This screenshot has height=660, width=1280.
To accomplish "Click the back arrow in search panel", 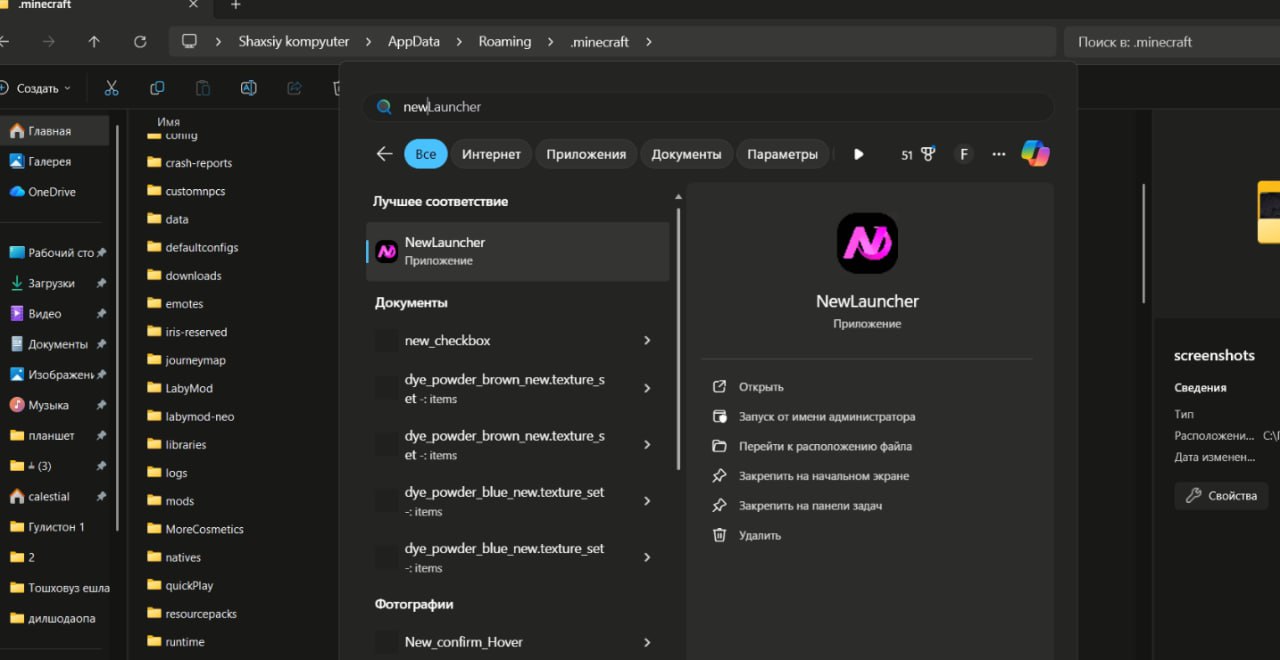I will click(384, 154).
